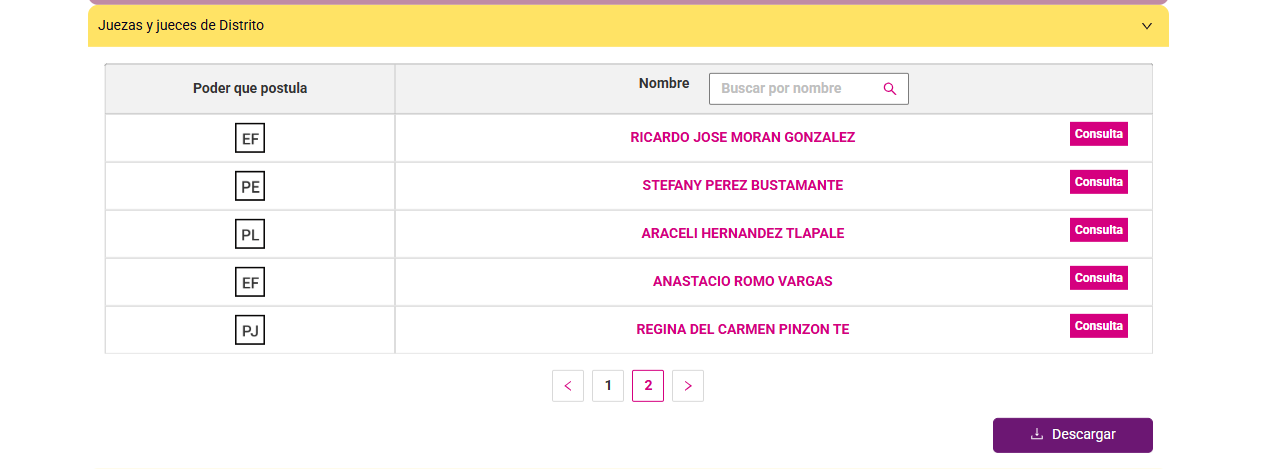
Task: Click the Poder que postula column header
Action: pos(250,89)
